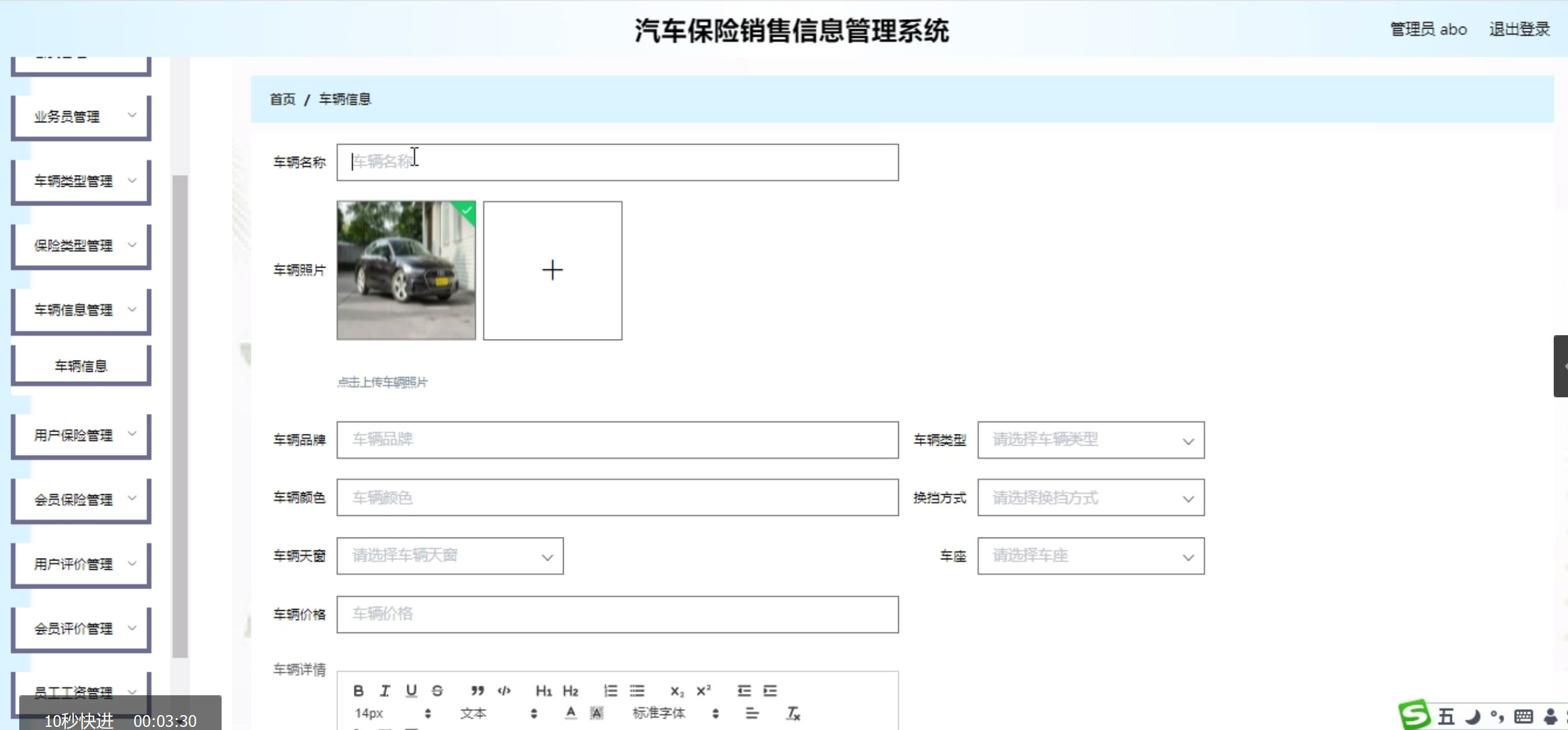Toggle italic formatting in editor
The height and width of the screenshot is (730, 1568).
[x=385, y=691]
